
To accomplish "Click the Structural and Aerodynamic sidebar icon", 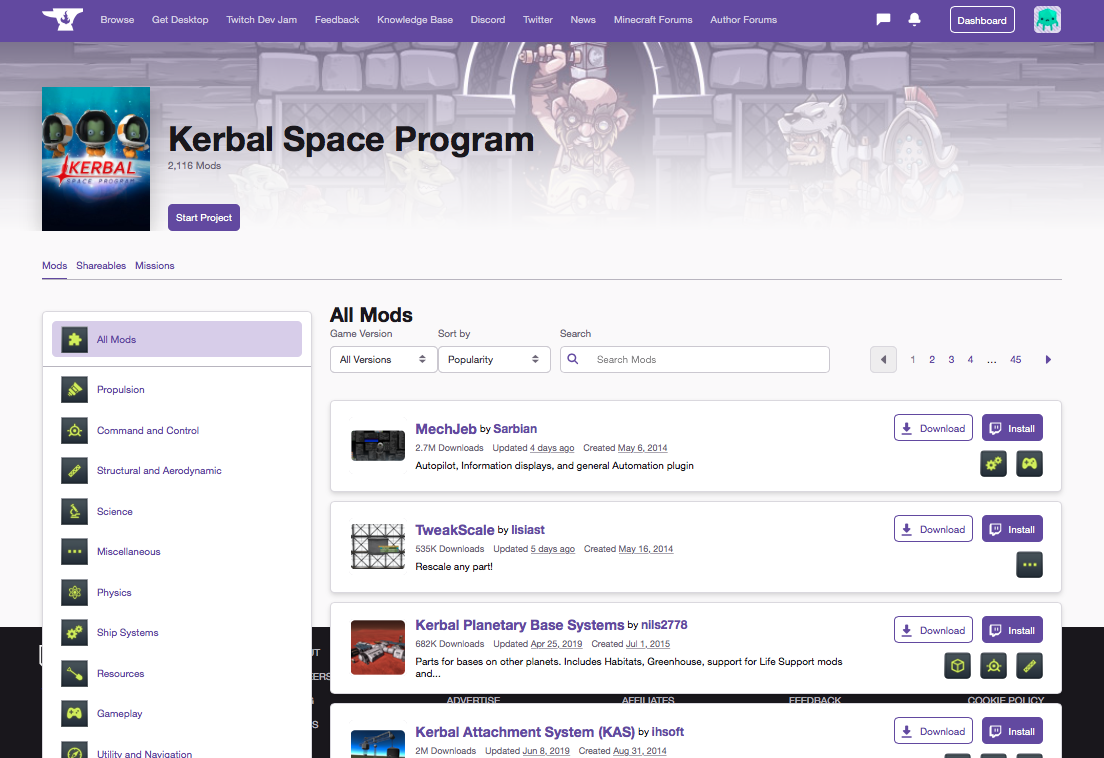I will (75, 471).
